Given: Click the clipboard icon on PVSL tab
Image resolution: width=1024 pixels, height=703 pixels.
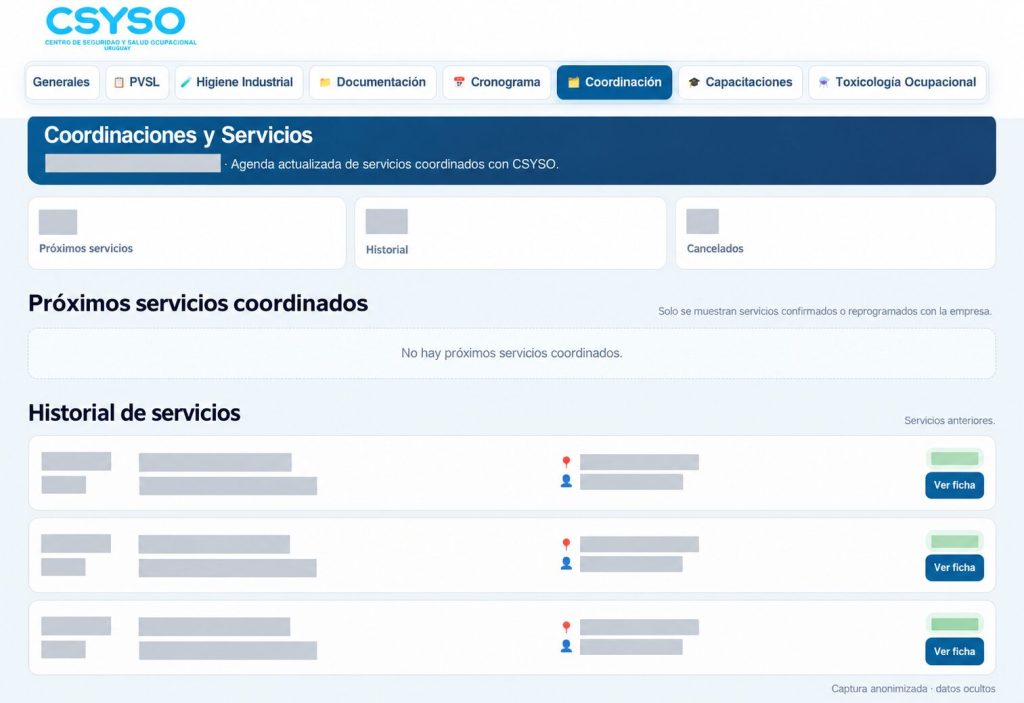Looking at the screenshot, I should 119,82.
